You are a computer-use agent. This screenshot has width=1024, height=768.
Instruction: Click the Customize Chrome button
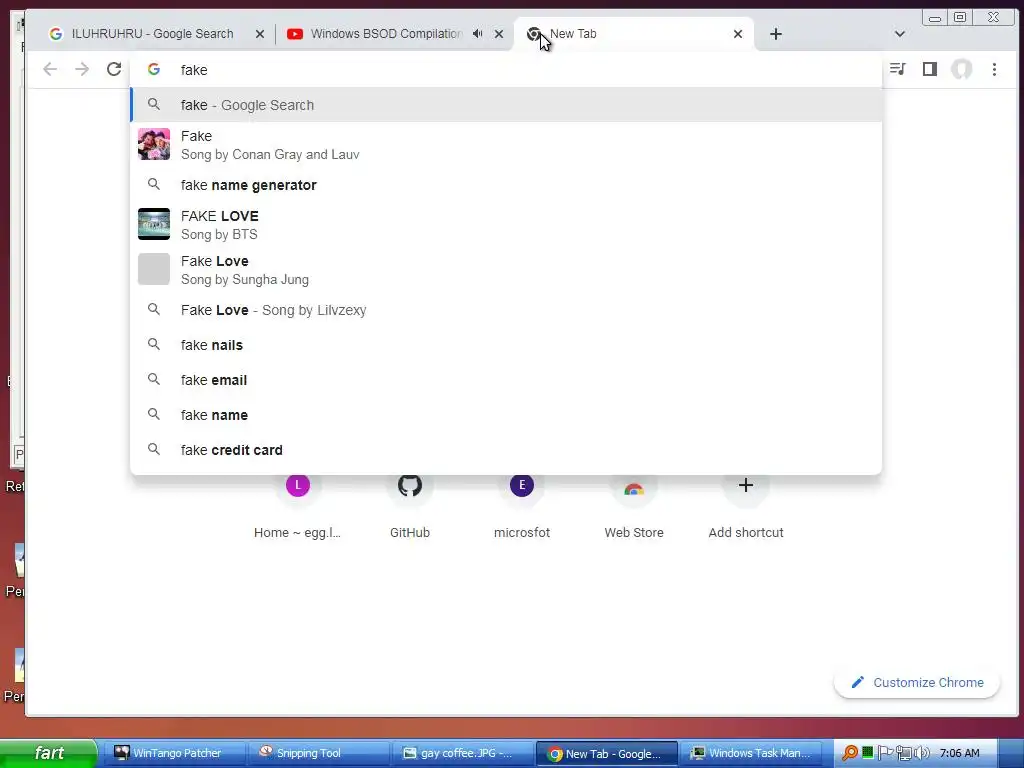(917, 682)
